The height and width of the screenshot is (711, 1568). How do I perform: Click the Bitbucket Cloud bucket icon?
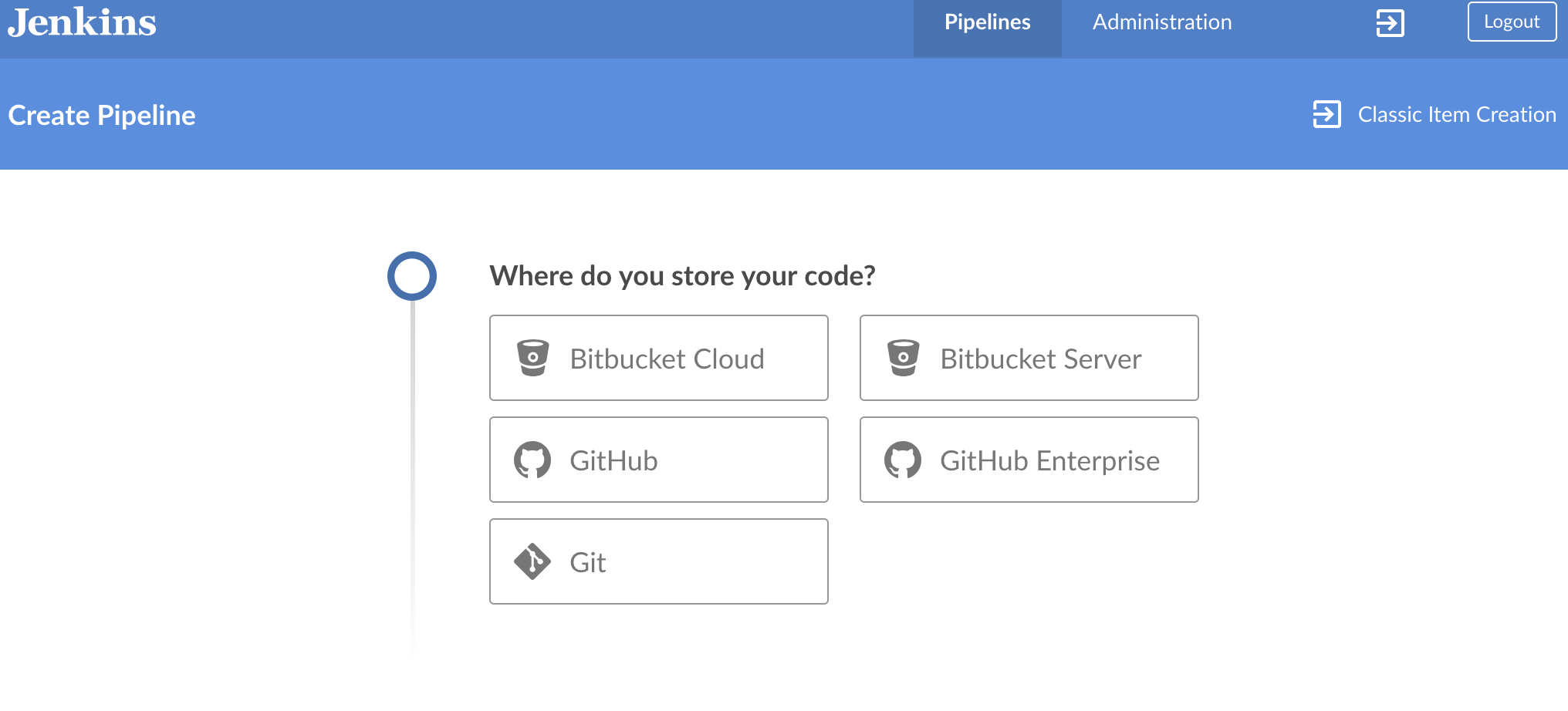(x=532, y=358)
